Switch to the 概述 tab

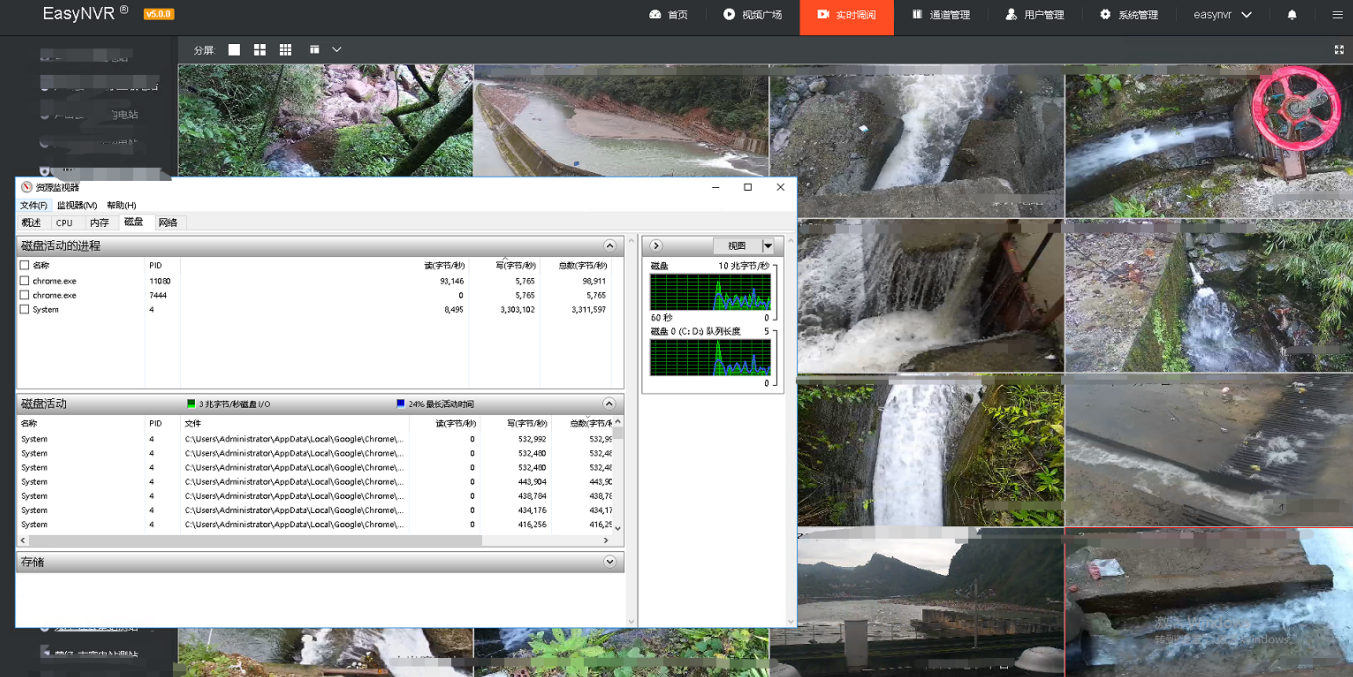point(32,223)
